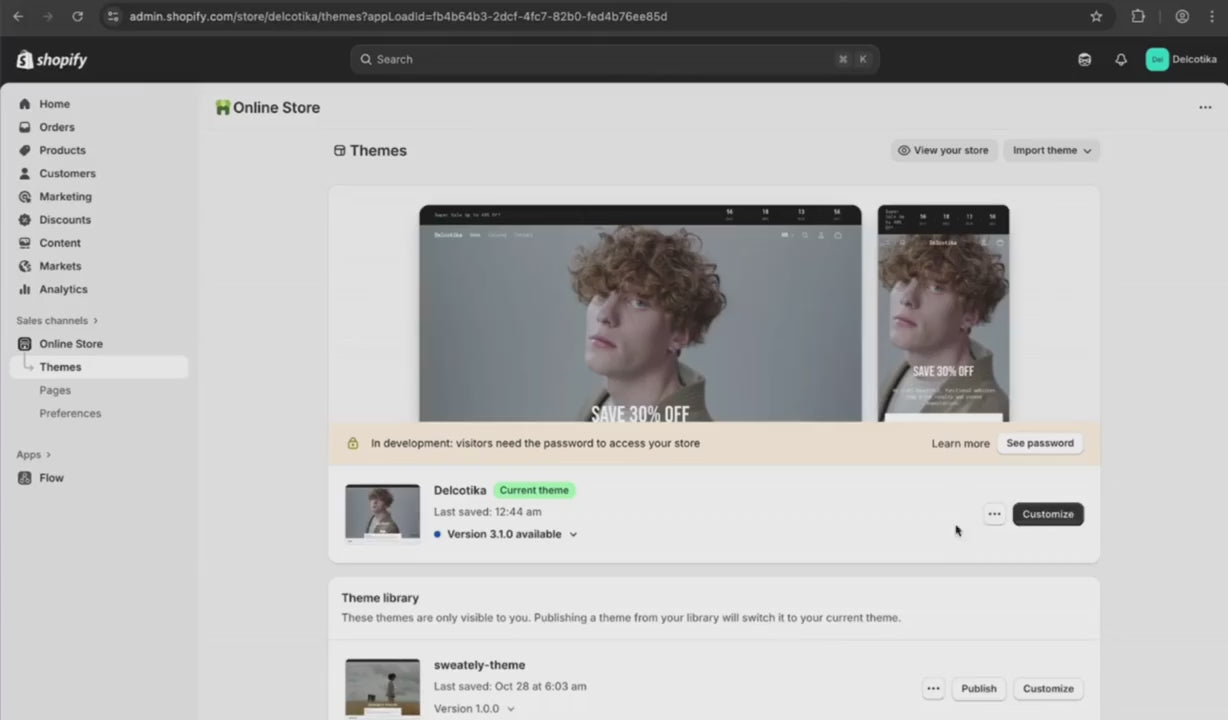
Task: Open three-dot menu for Delcotika theme
Action: point(994,514)
